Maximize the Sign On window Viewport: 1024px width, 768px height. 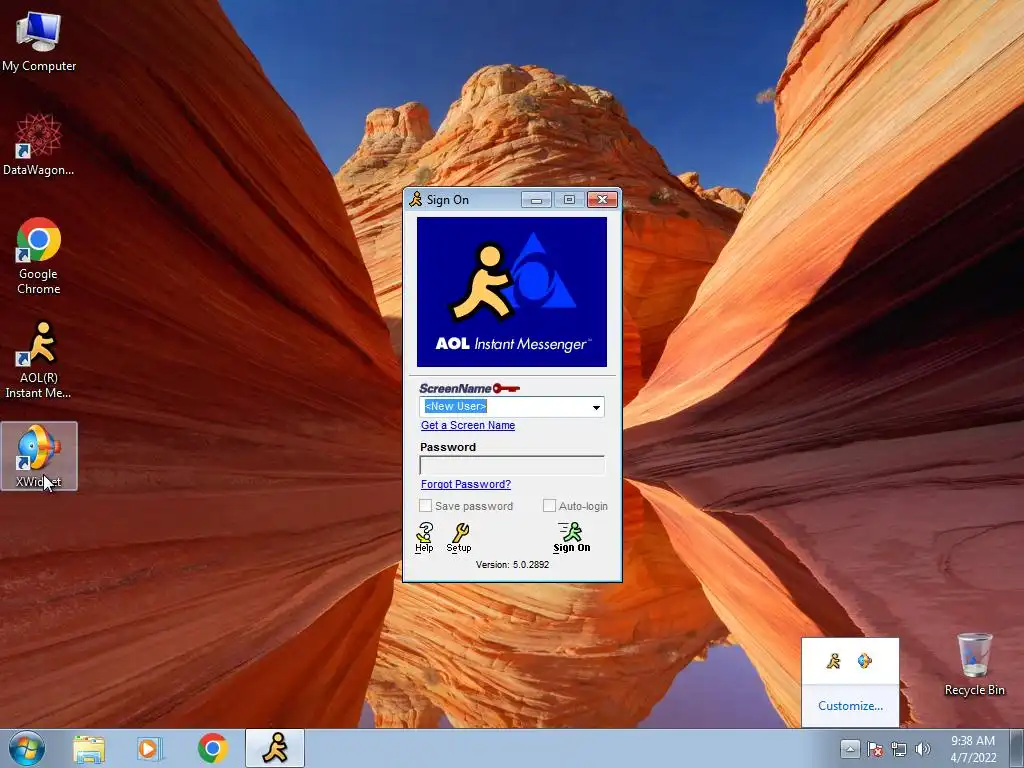(569, 199)
